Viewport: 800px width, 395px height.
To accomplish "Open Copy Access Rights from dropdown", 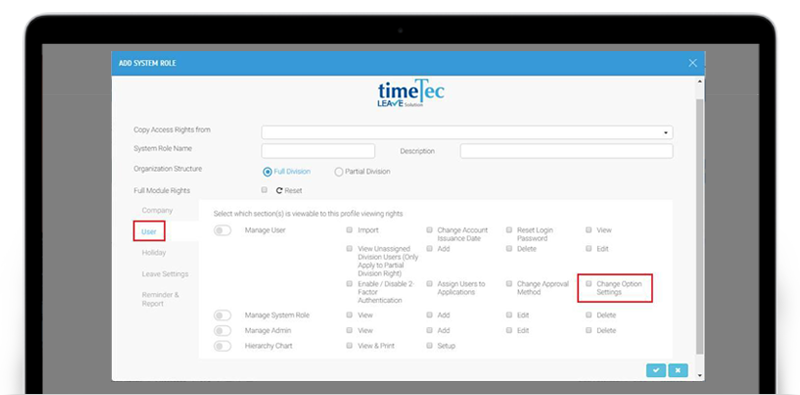I will [467, 132].
